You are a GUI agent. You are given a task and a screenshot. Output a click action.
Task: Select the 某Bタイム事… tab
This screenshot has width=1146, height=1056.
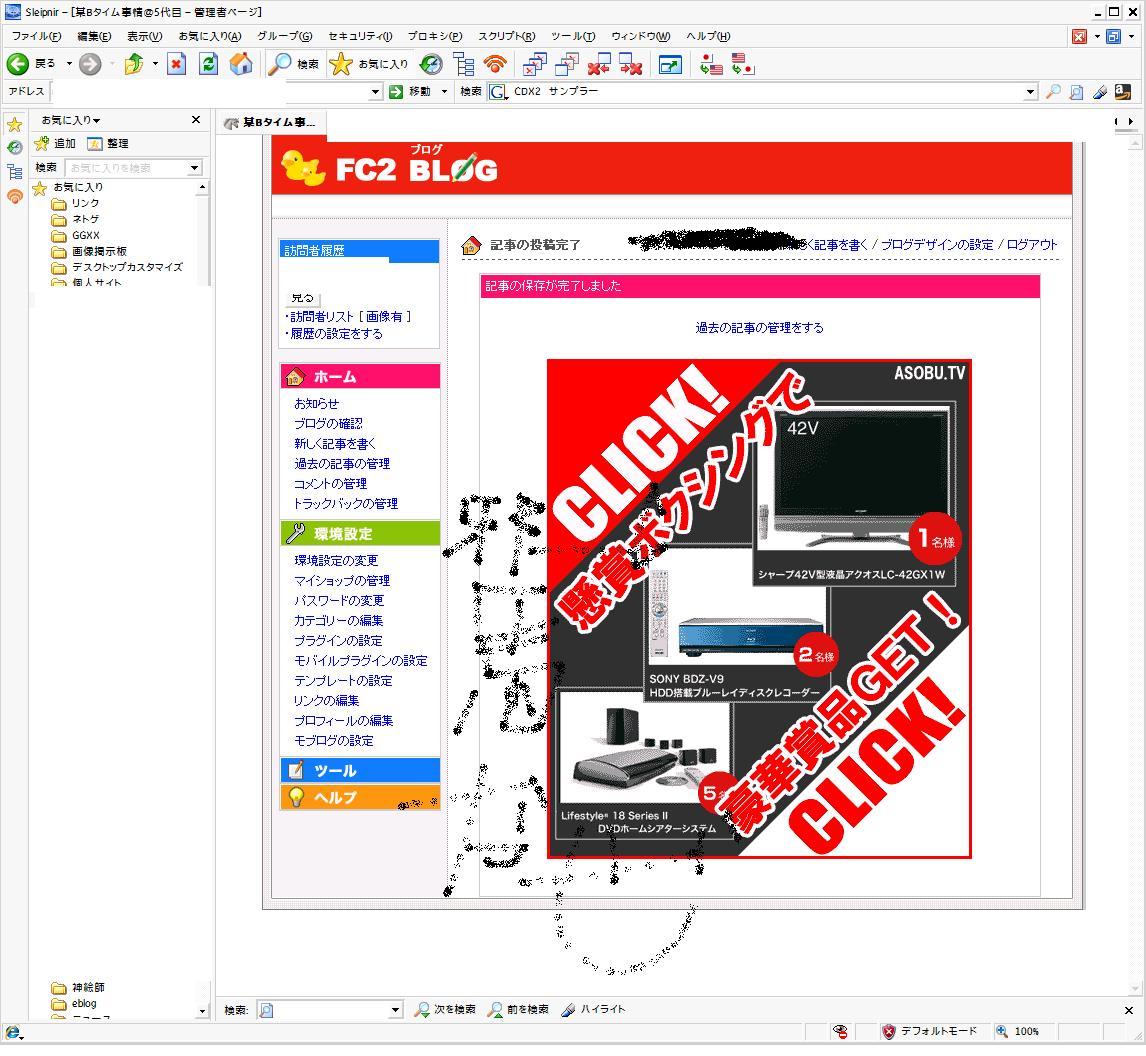(x=270, y=122)
